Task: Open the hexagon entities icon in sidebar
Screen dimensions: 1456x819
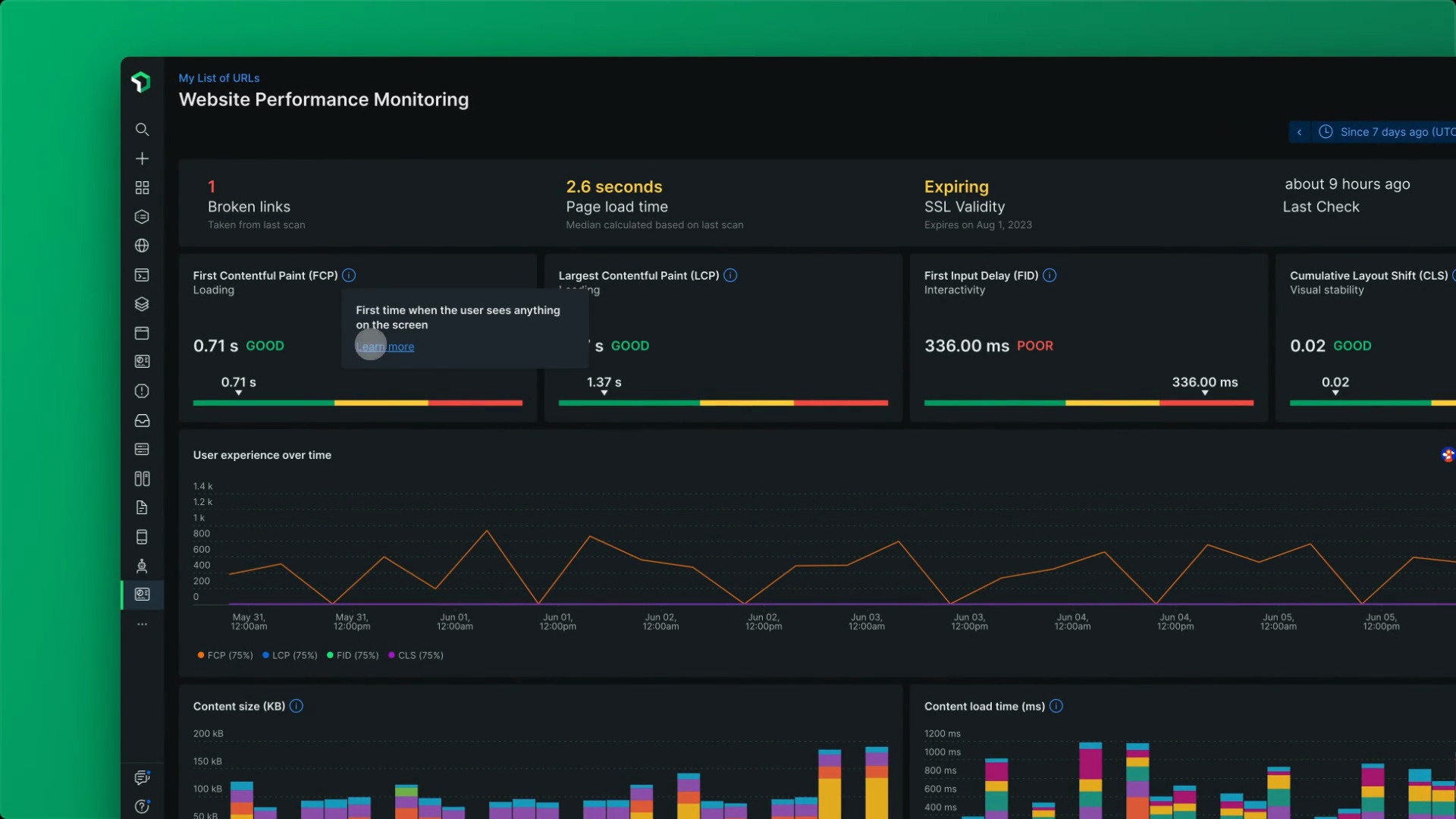Action: pyautogui.click(x=142, y=217)
